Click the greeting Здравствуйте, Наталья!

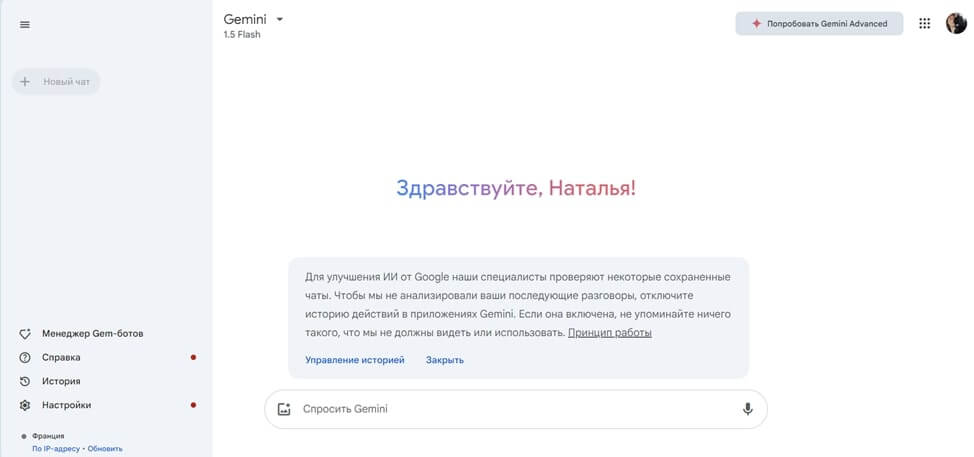pos(516,188)
